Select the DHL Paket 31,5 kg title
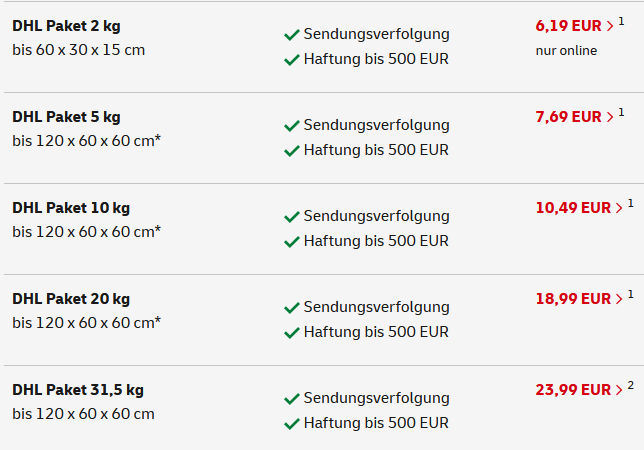This screenshot has width=644, height=450. tap(78, 390)
